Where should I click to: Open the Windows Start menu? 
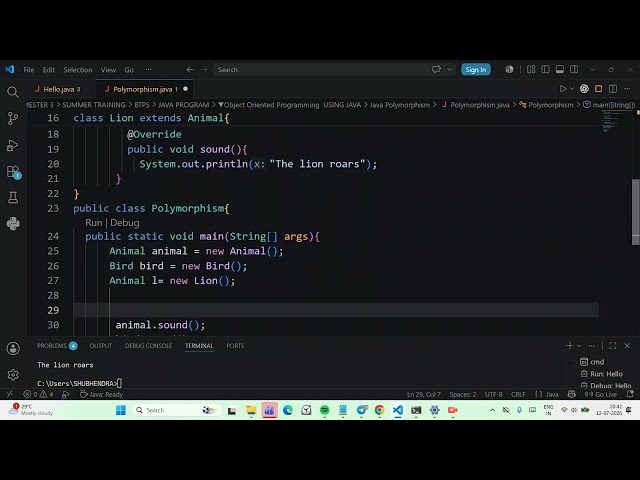[x=121, y=410]
